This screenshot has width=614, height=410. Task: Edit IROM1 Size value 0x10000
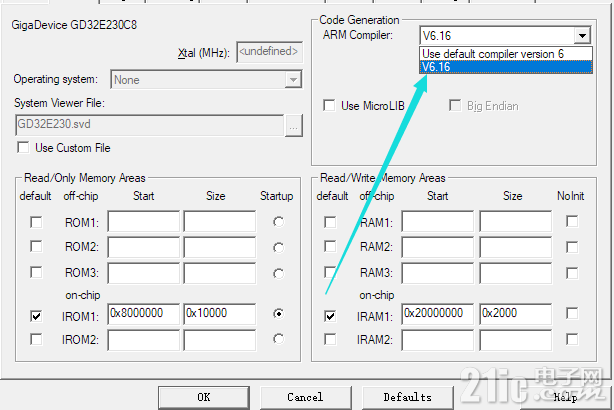tap(220, 314)
